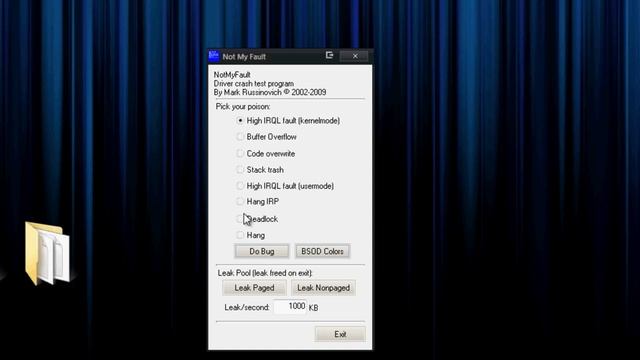Select the Hang radio button
Viewport: 640px width, 360px height.
tap(240, 235)
